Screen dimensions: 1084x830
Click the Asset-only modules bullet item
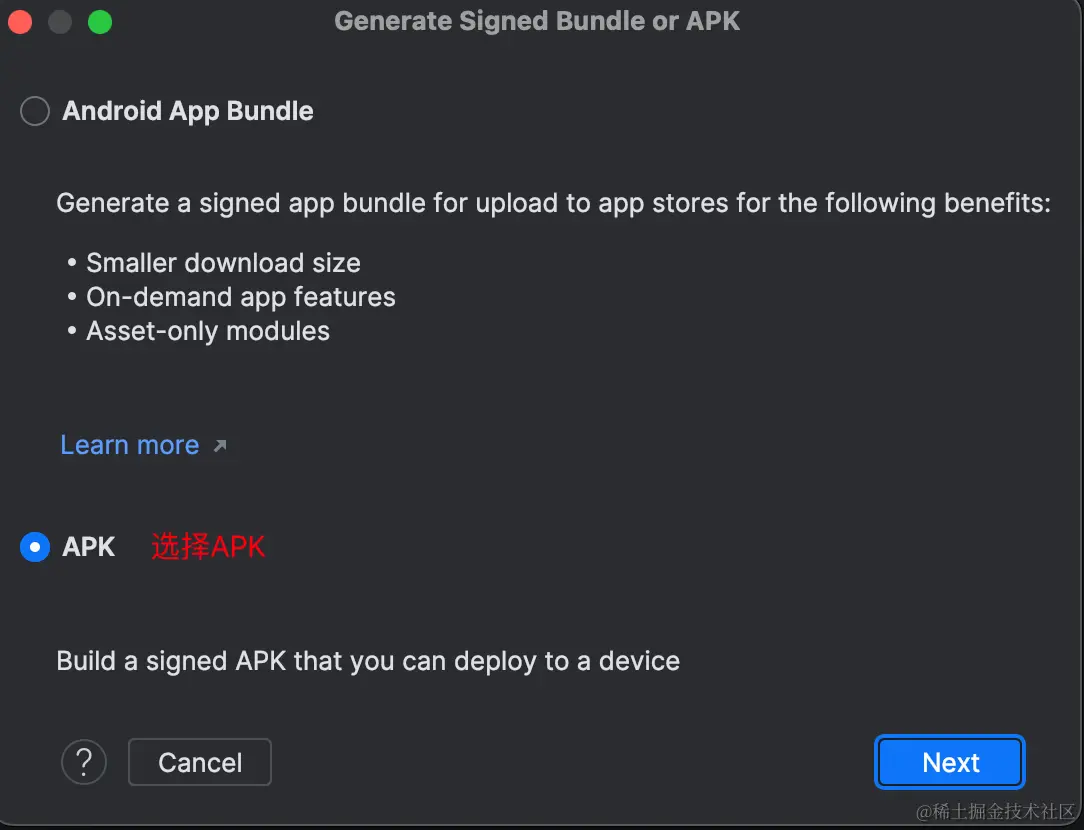pos(207,331)
